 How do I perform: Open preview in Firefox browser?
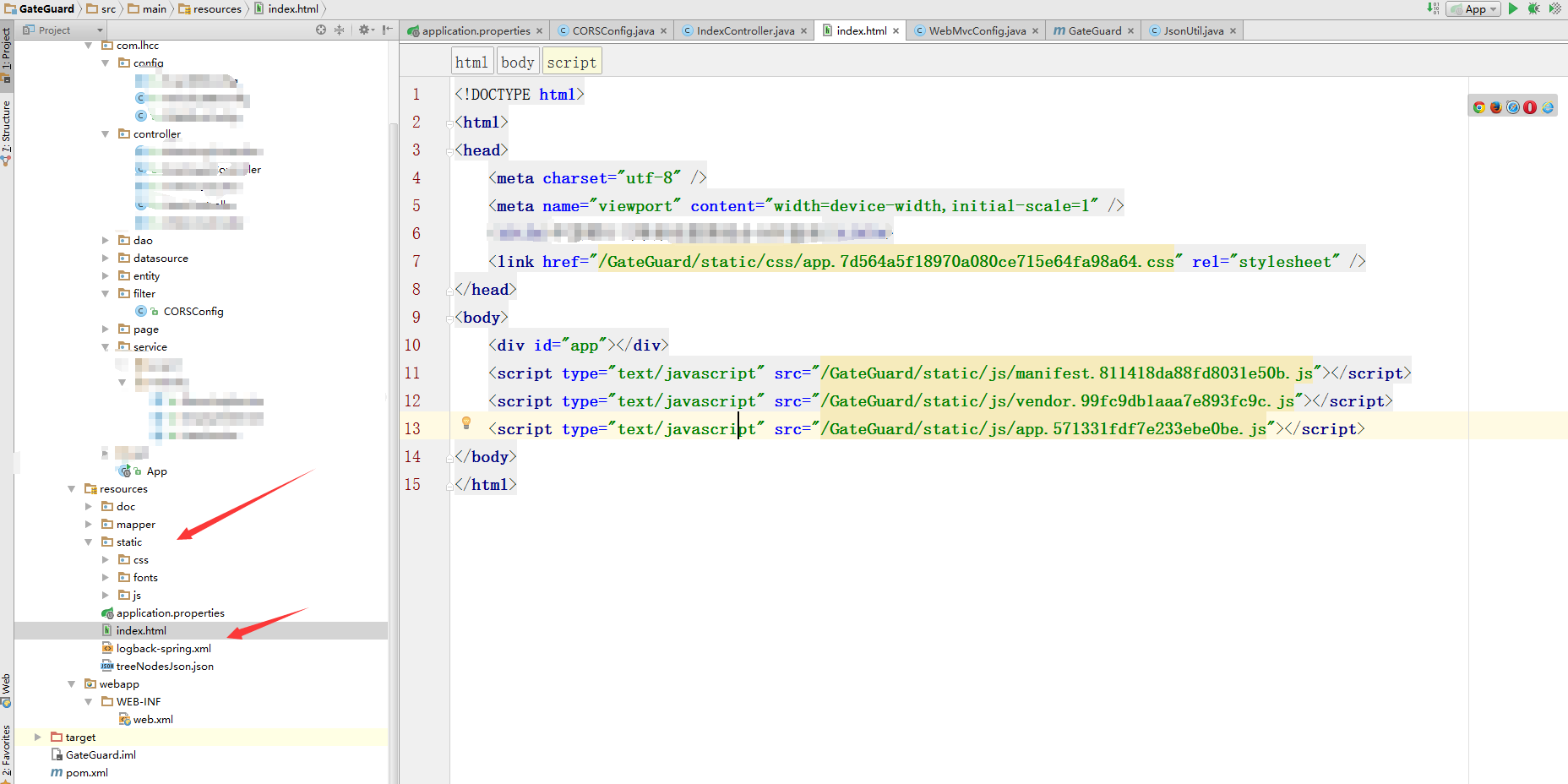(x=1495, y=107)
